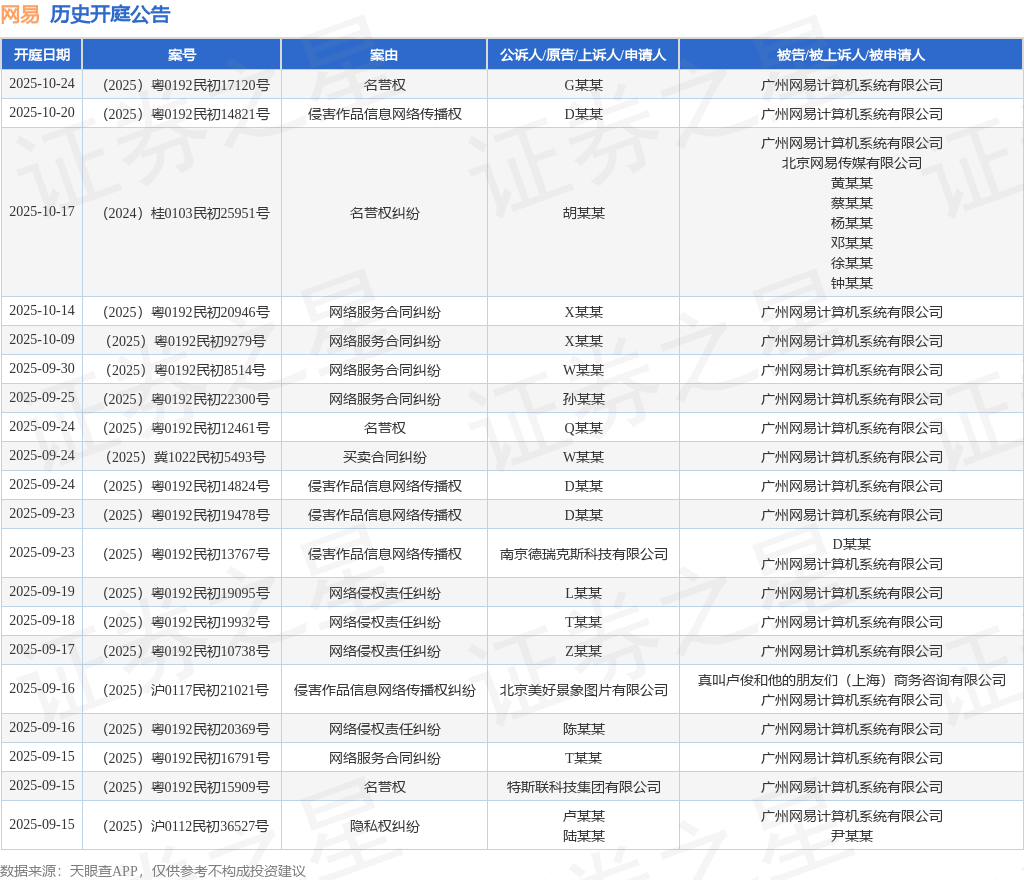Screen dimensions: 1024x880
Task: Click date cell 2025-09-19
Action: pos(42,591)
